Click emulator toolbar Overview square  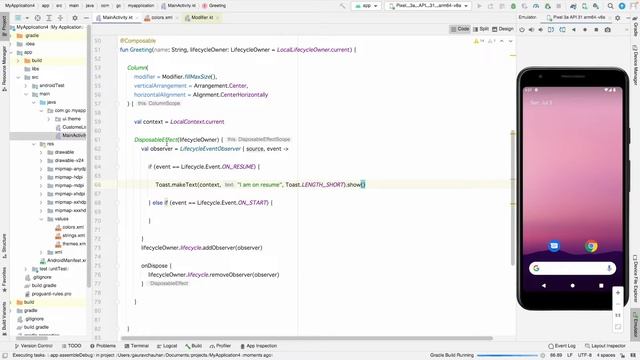coord(596,29)
